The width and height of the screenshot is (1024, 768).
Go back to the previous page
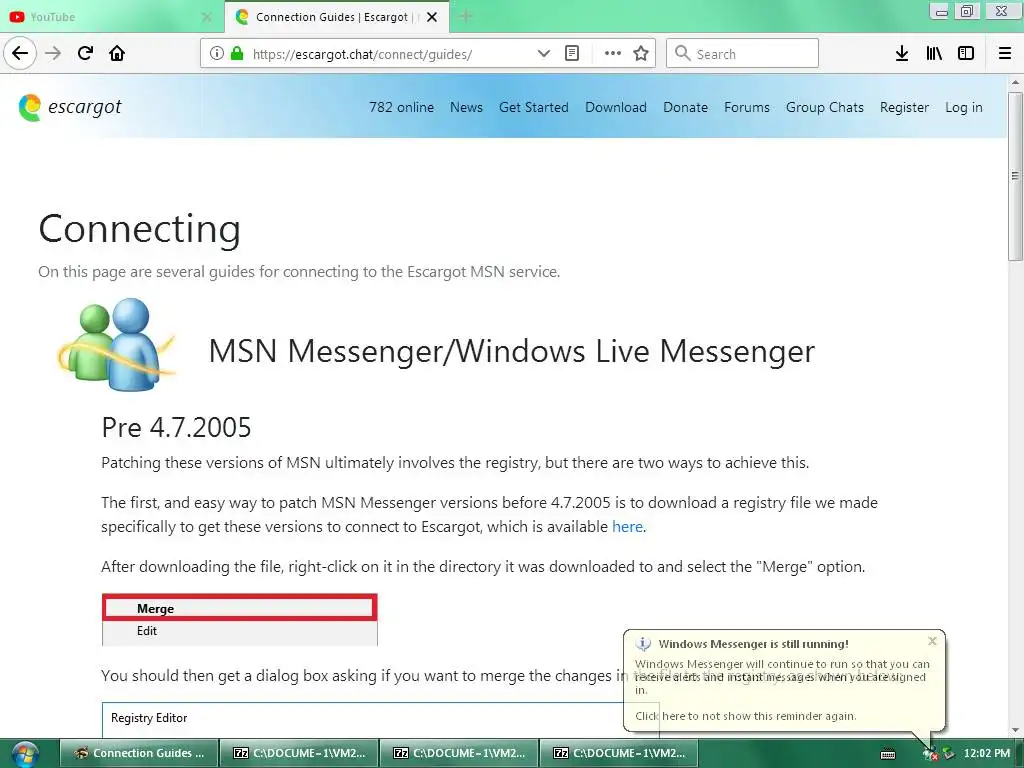20,53
